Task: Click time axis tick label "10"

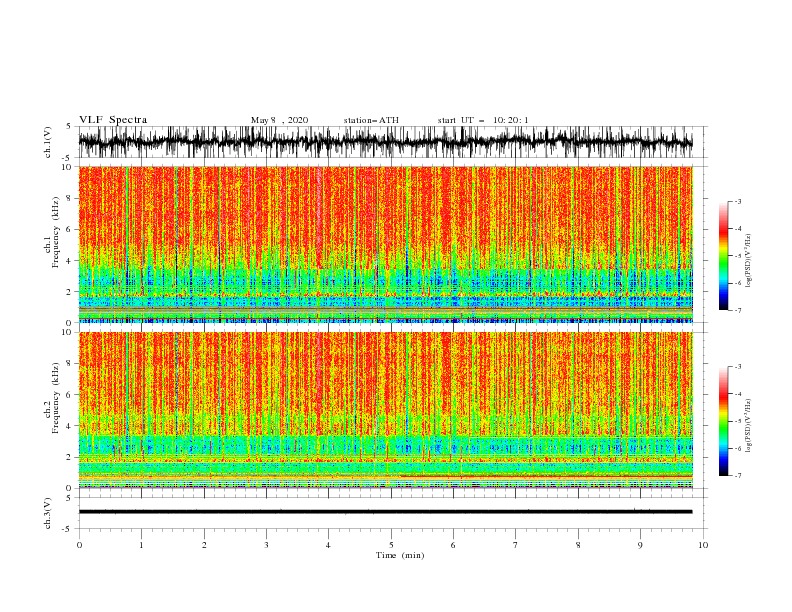Action: (703, 545)
